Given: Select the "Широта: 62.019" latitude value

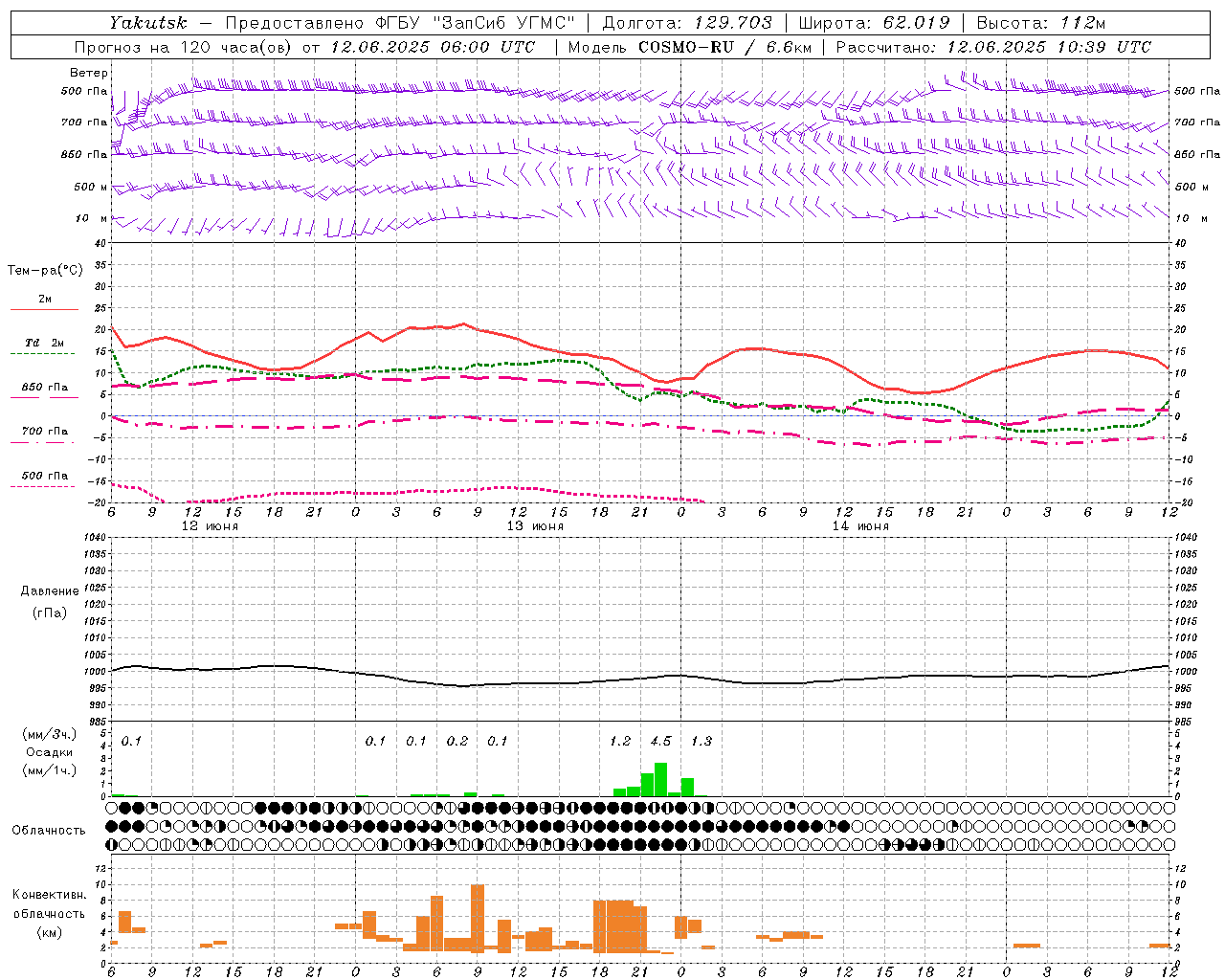Looking at the screenshot, I should [x=874, y=22].
